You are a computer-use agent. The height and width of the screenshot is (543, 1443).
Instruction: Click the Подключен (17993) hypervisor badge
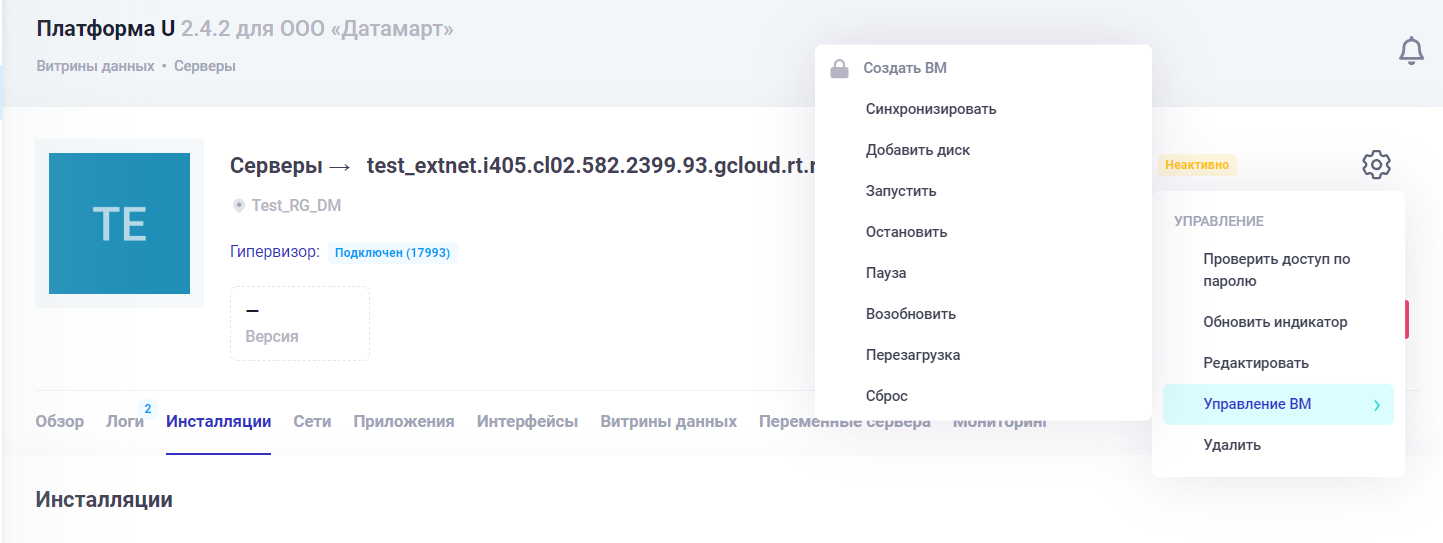click(392, 253)
